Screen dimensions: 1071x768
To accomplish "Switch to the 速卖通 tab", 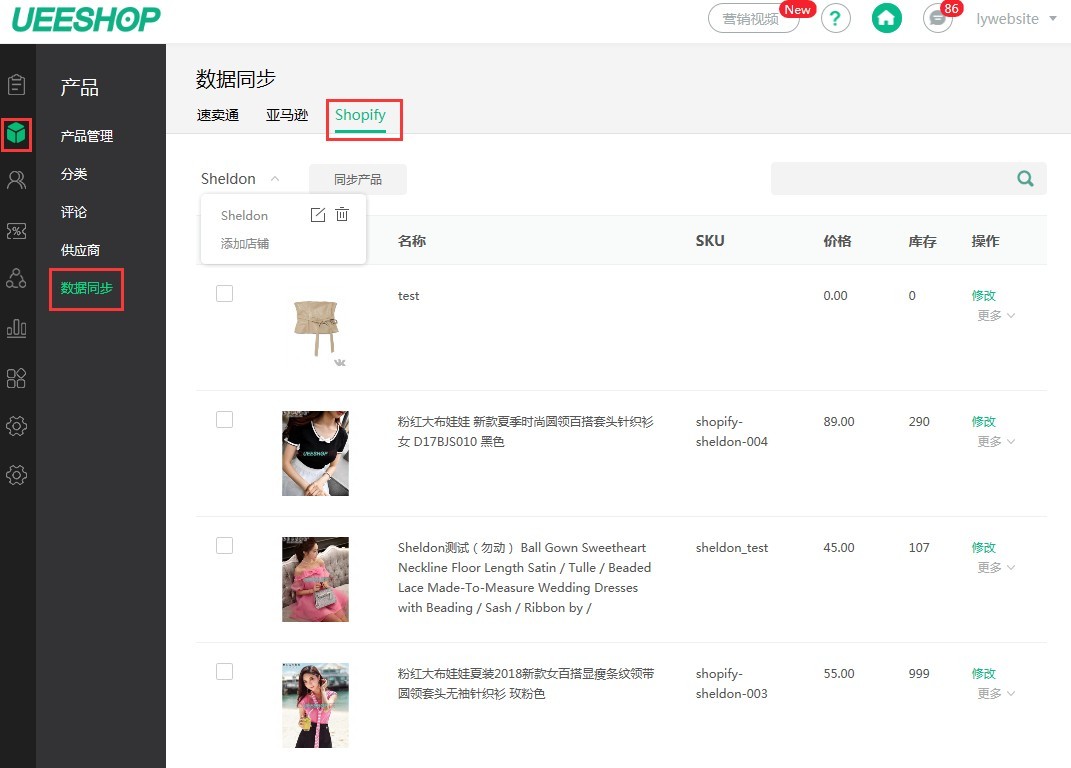I will 218,115.
